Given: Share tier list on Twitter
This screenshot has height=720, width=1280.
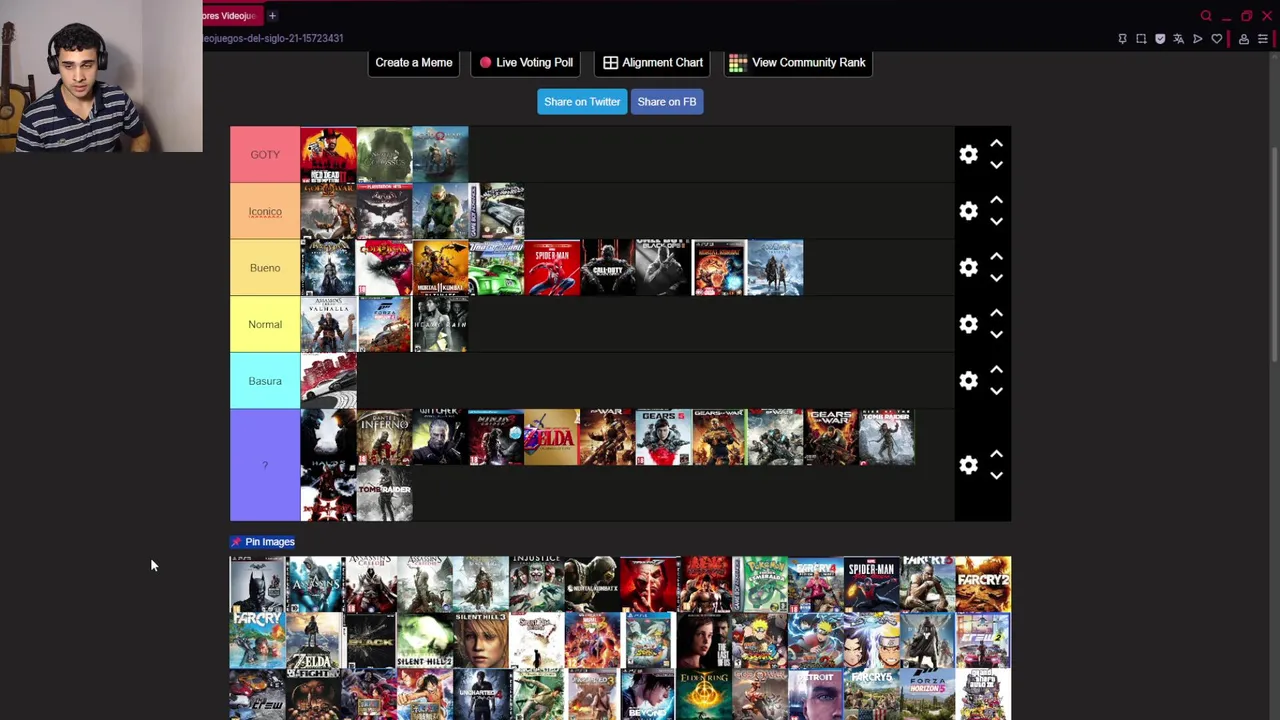Looking at the screenshot, I should point(582,101).
